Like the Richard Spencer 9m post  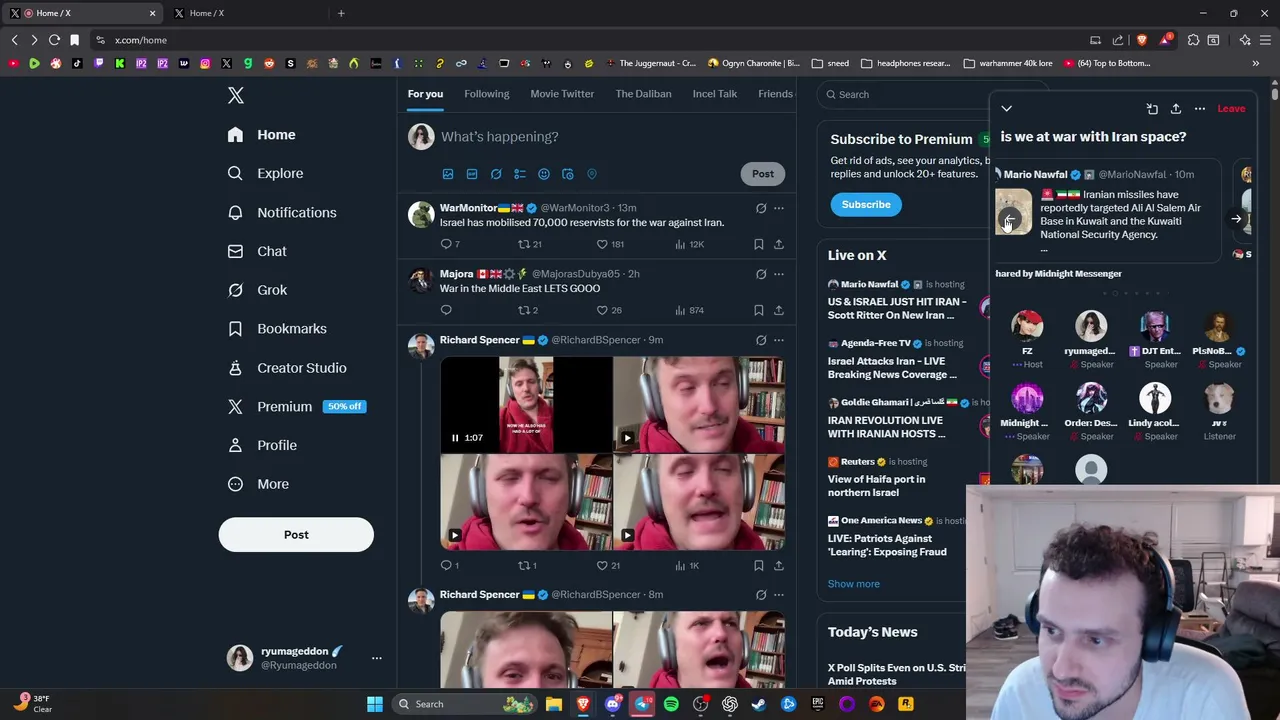pos(602,565)
